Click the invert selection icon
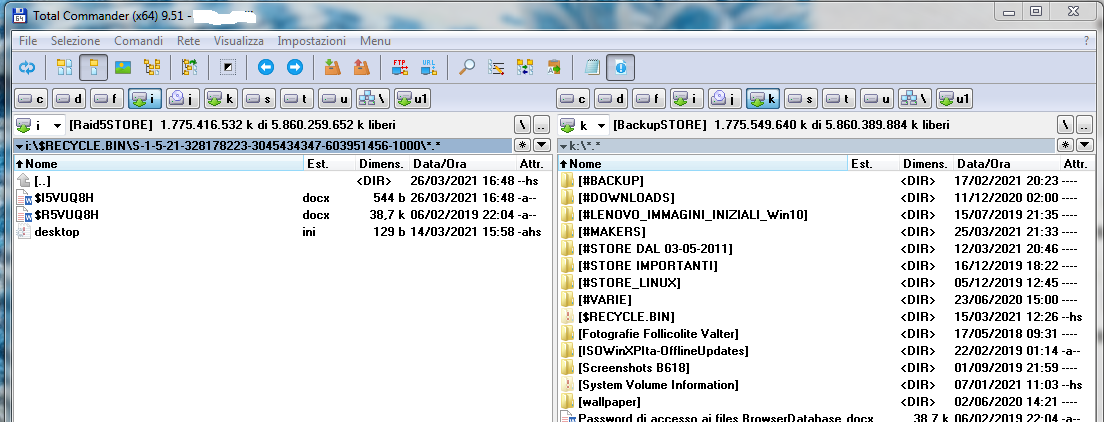The width and height of the screenshot is (1104, 422). pos(227,68)
